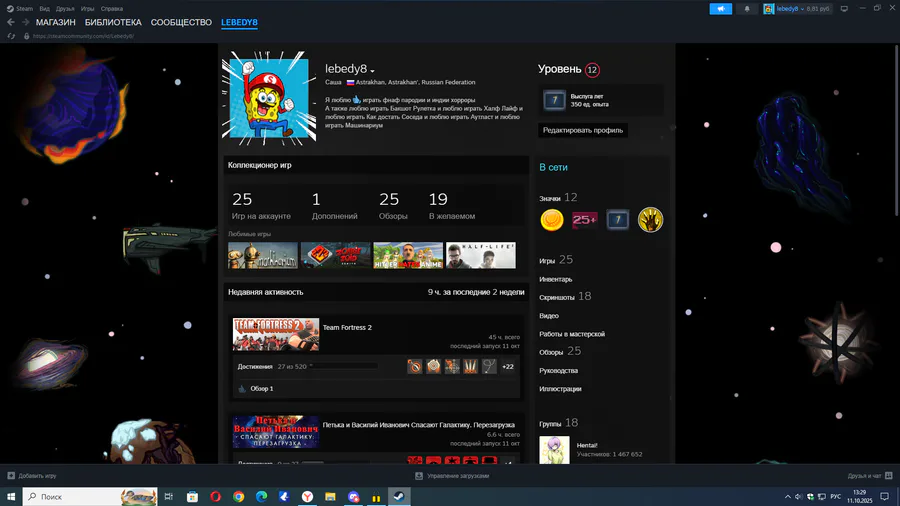Open Yandex Browser from the taskbar
Viewport: 900px width, 506px height.
tap(307, 496)
